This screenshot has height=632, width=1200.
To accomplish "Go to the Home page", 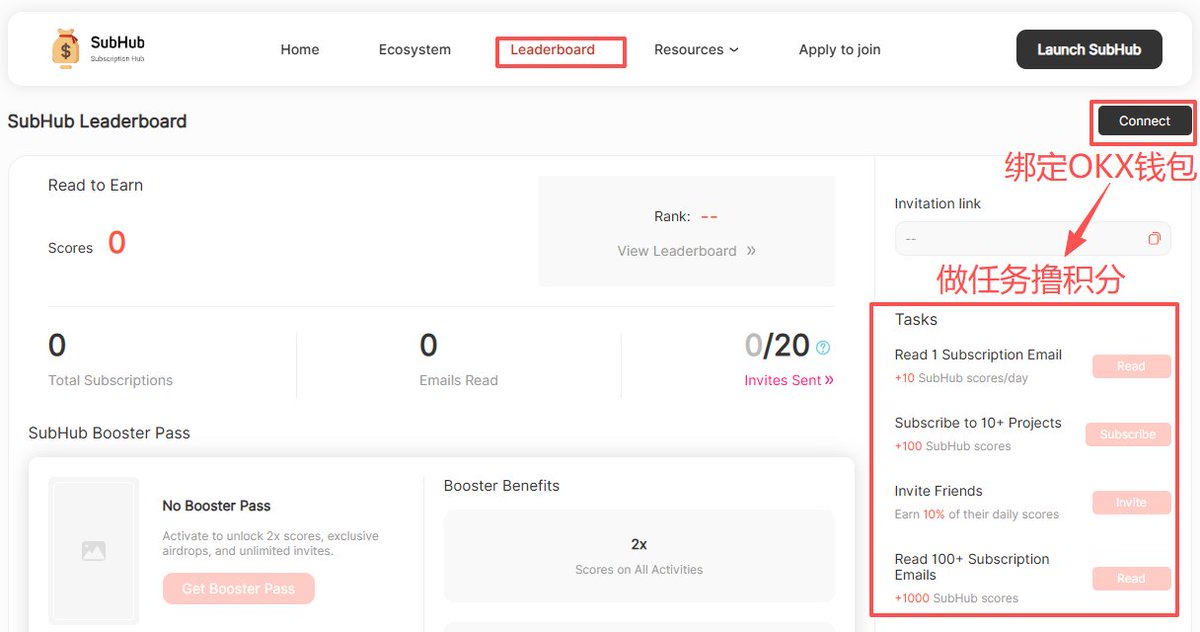I will pyautogui.click(x=300, y=50).
